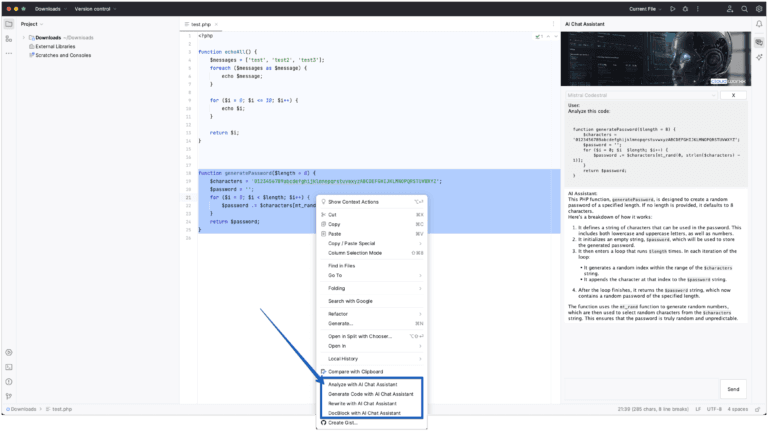Image resolution: width=768 pixels, height=431 pixels.
Task: Choose Copy in context menu
Action: (x=372, y=224)
